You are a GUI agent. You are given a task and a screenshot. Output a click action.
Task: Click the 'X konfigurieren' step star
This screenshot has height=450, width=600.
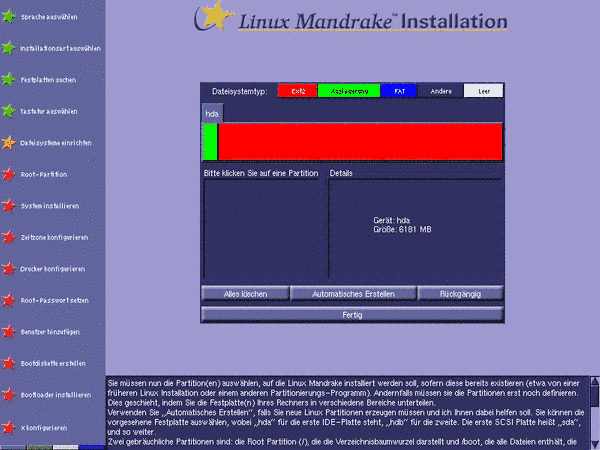point(9,427)
